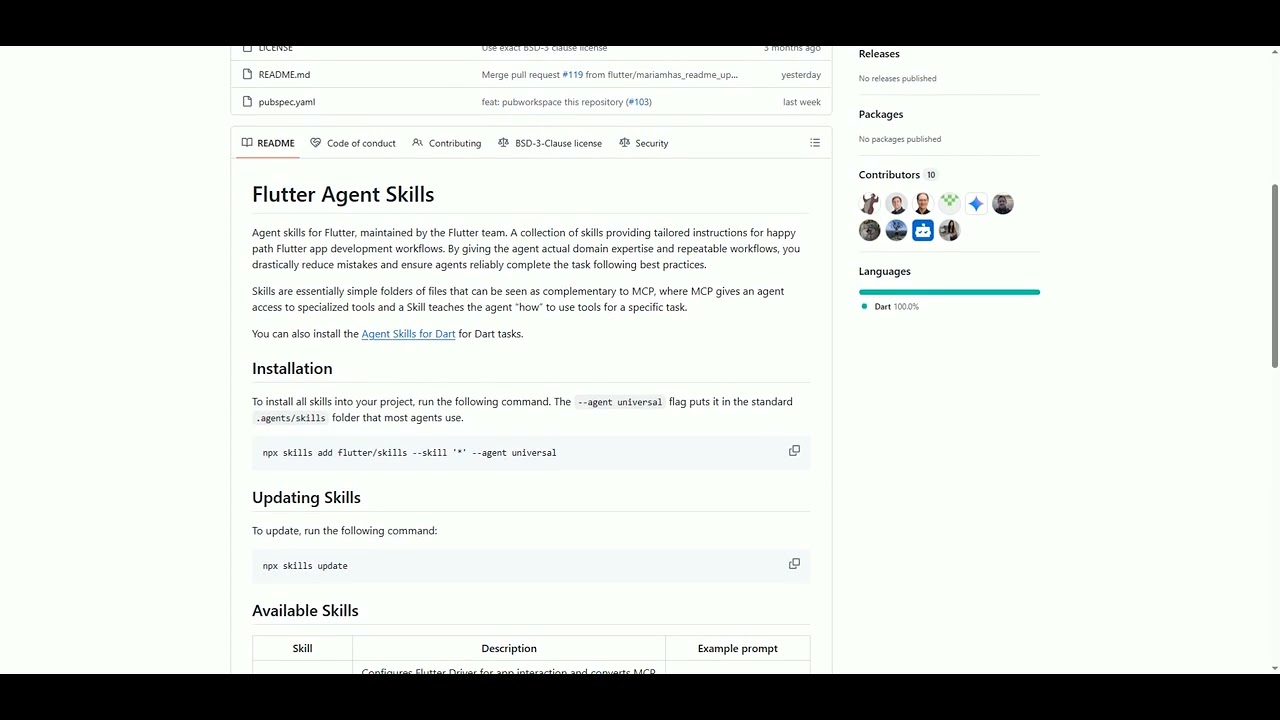This screenshot has height=720, width=1280.
Task: Click the Skill column header
Action: point(302,649)
